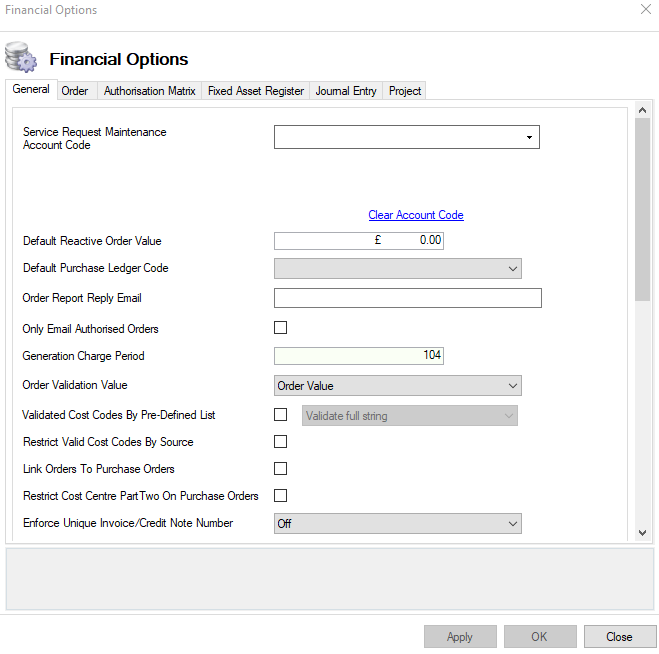Go to the Journal Entry tab
The height and width of the screenshot is (654, 659).
tap(346, 91)
